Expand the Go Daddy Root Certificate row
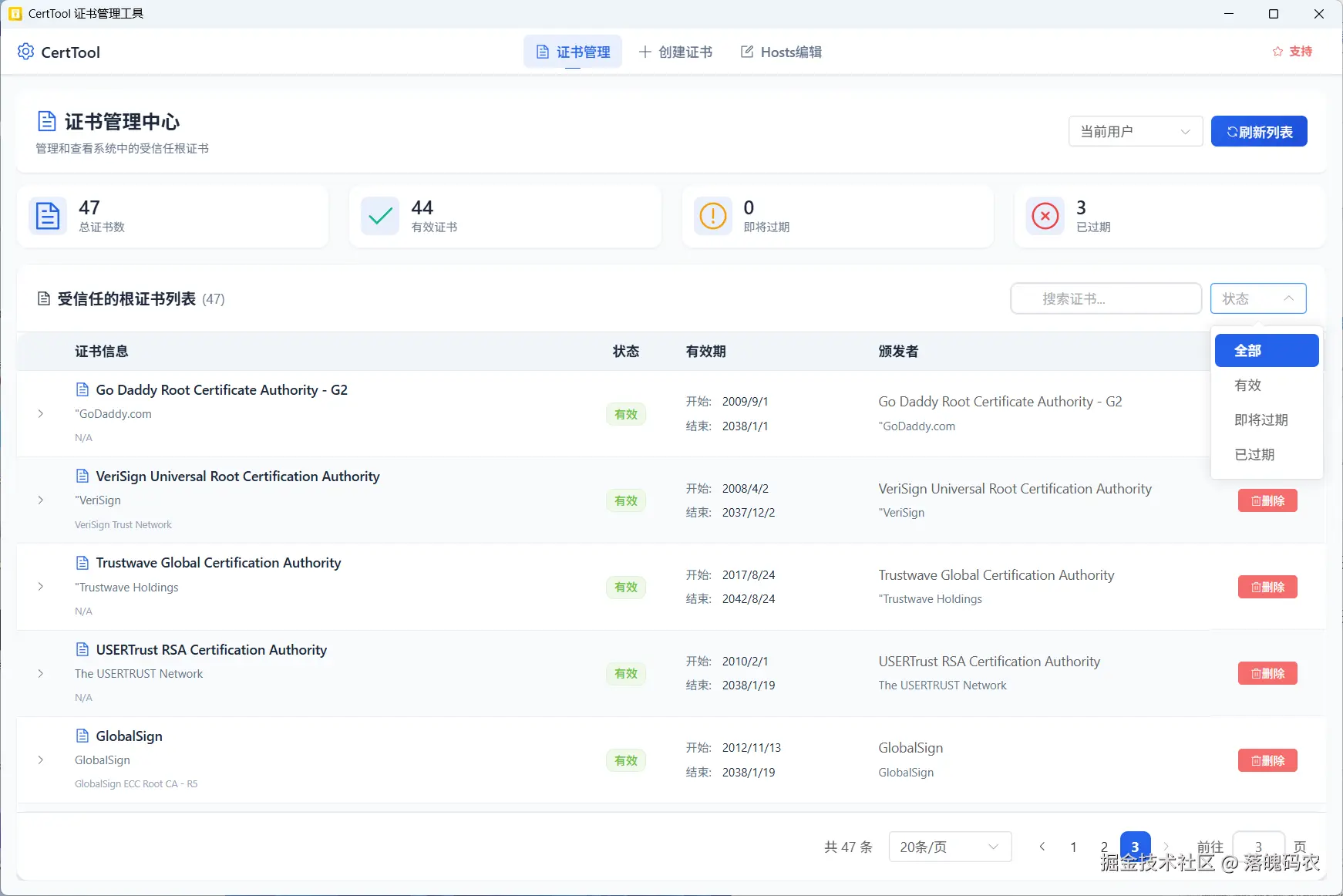 (41, 414)
